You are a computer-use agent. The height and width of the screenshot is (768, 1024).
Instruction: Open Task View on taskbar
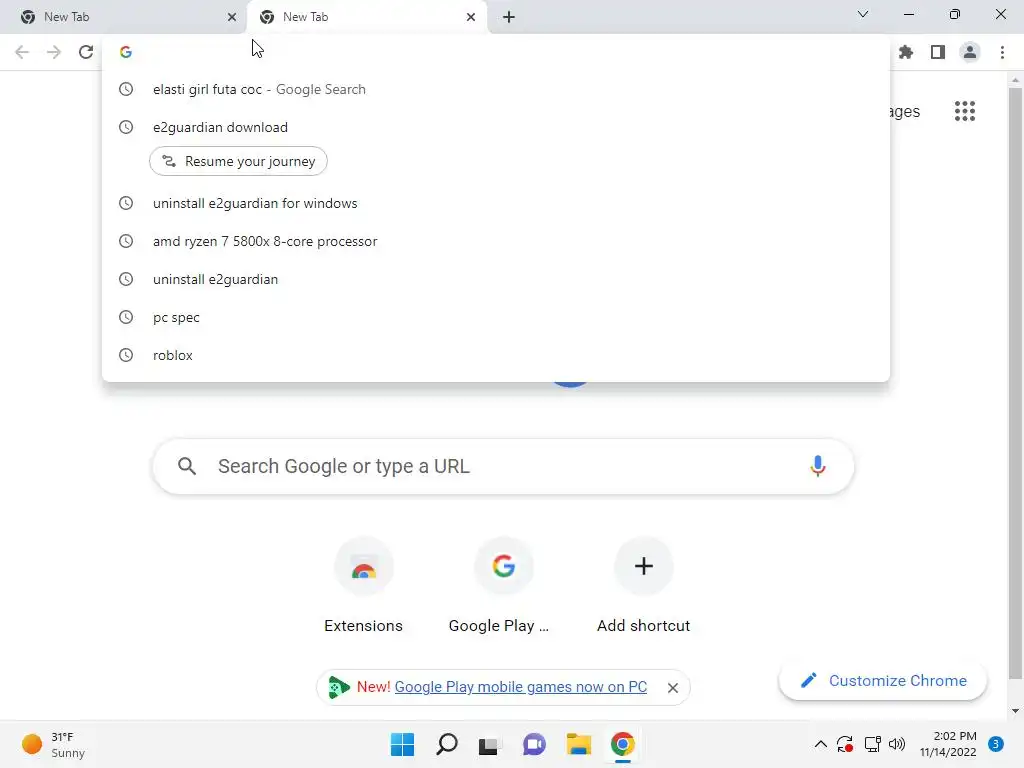tap(490, 744)
